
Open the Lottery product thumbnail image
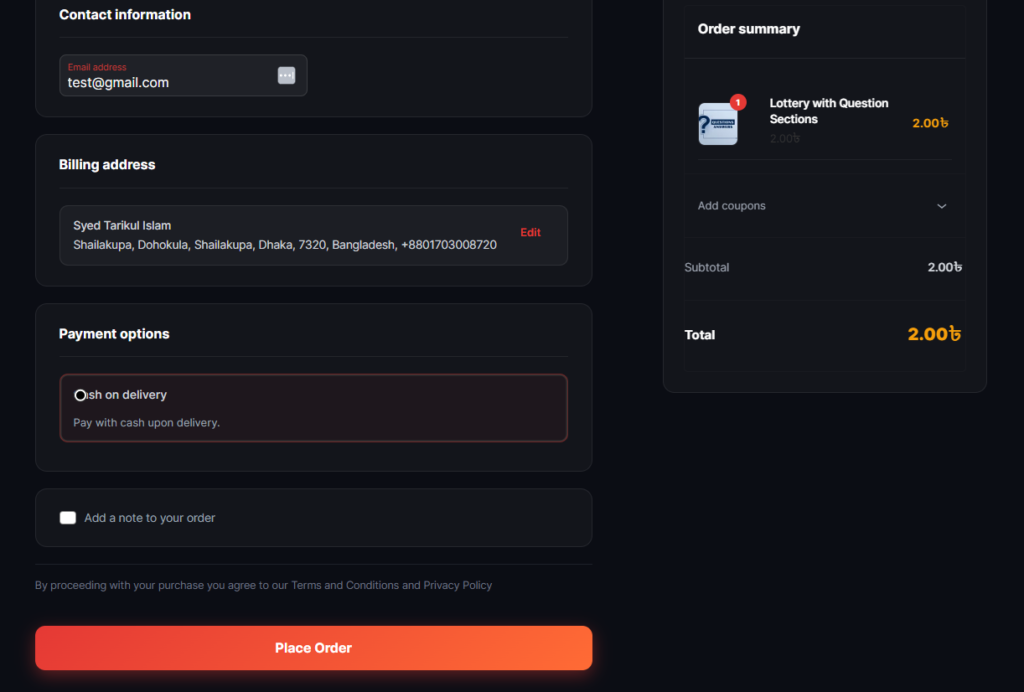tap(718, 123)
